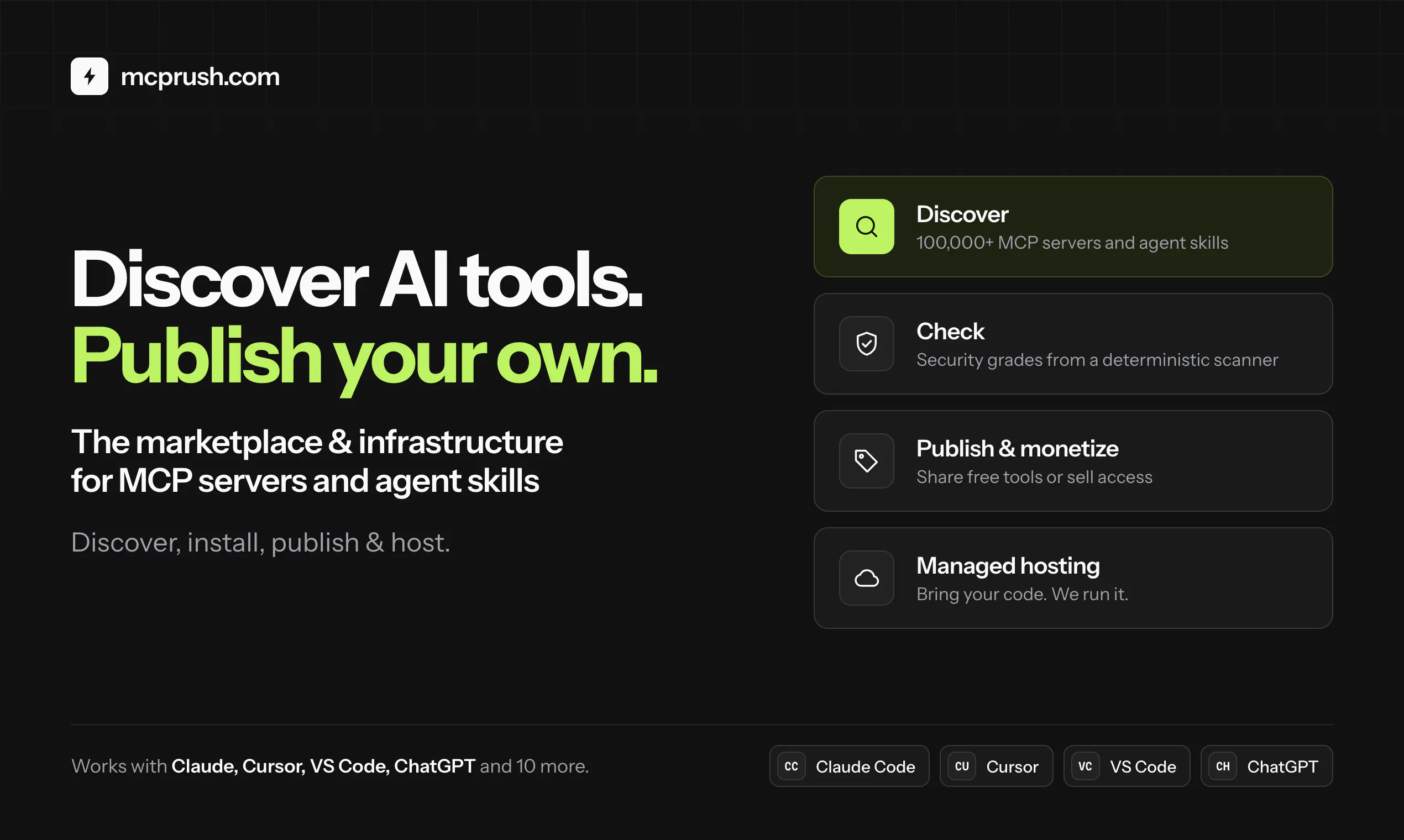Screen dimensions: 1404x840
Task: Select the Managed hosting heading
Action: point(1008,566)
